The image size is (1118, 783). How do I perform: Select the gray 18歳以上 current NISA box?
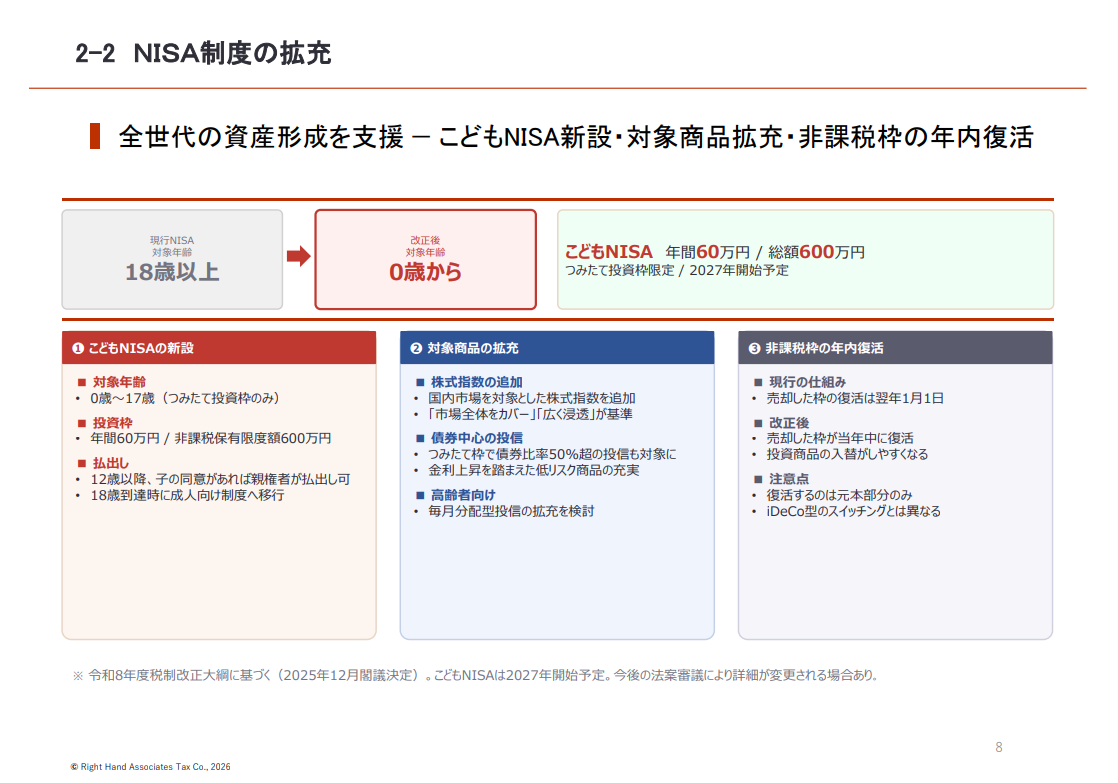[x=172, y=259]
